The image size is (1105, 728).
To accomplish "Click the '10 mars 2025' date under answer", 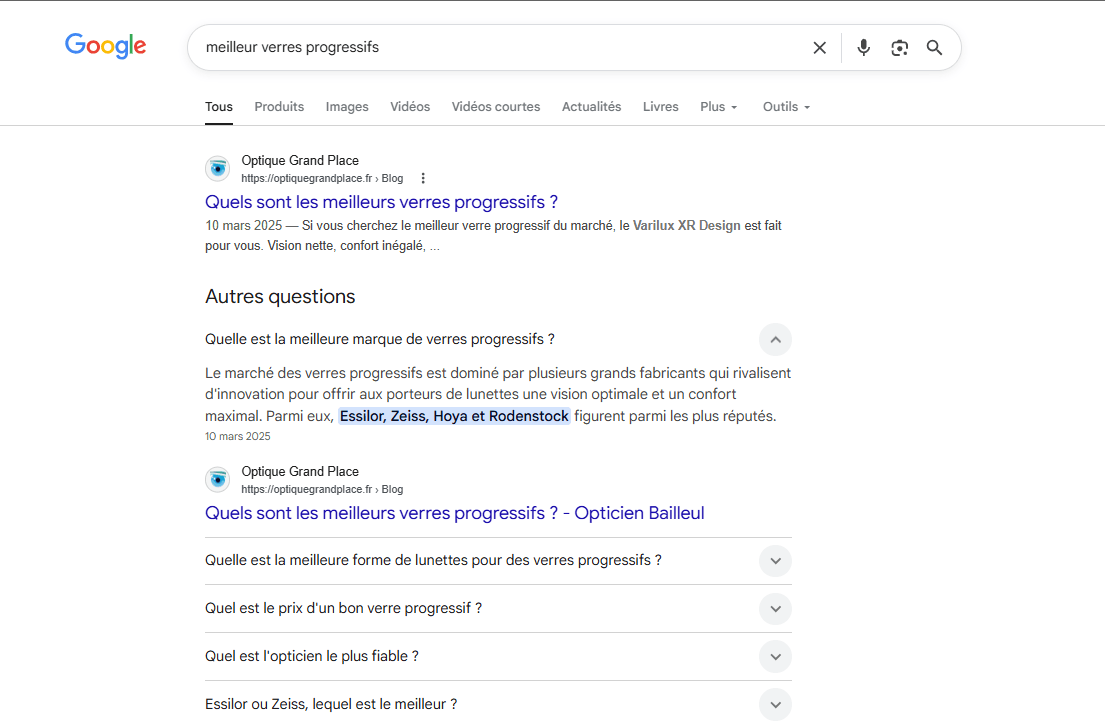I will click(237, 436).
